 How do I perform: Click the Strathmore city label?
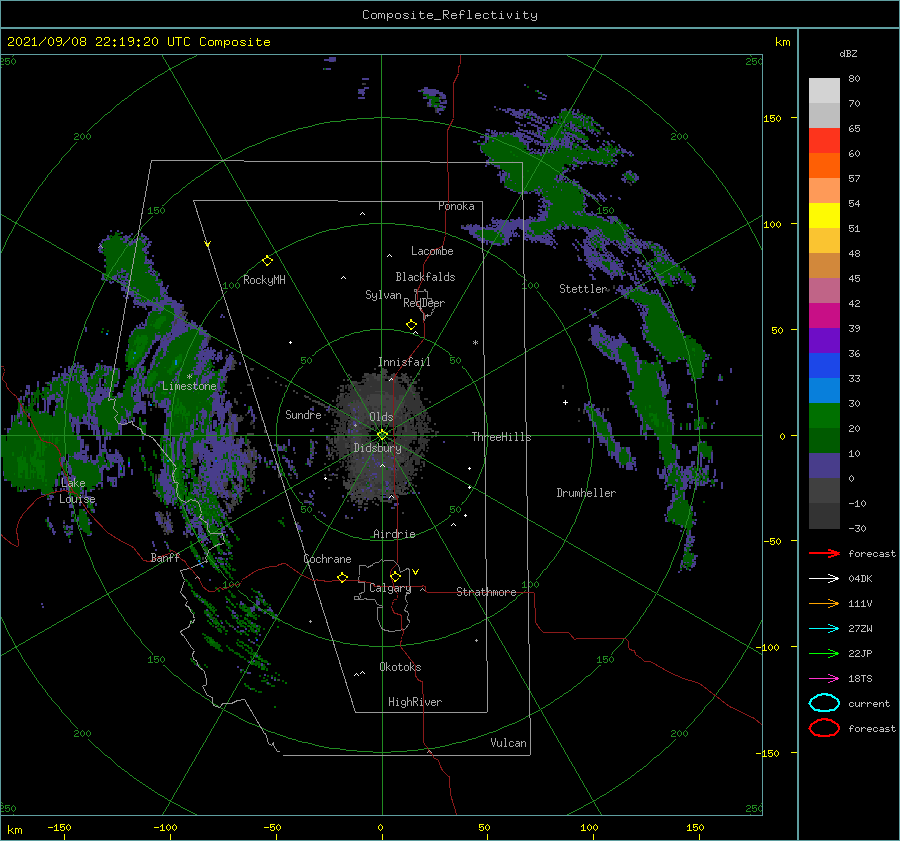(x=486, y=592)
